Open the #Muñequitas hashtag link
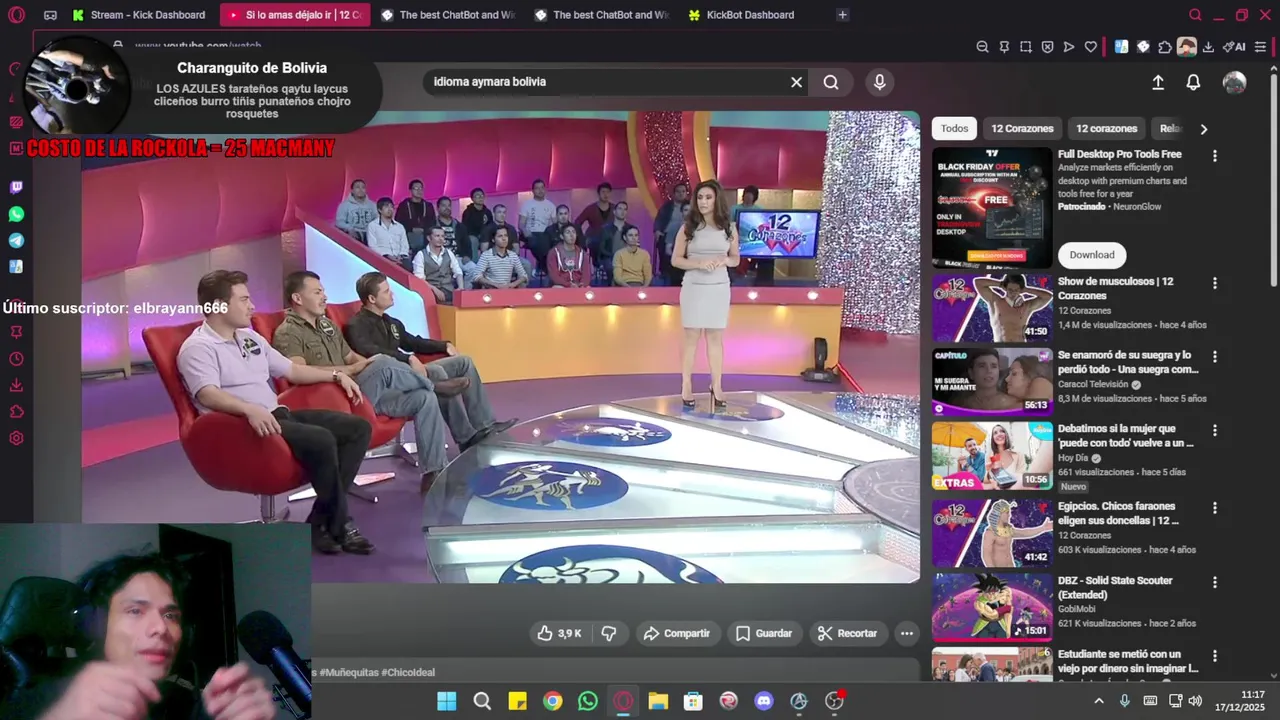The height and width of the screenshot is (720, 1280). coord(348,672)
